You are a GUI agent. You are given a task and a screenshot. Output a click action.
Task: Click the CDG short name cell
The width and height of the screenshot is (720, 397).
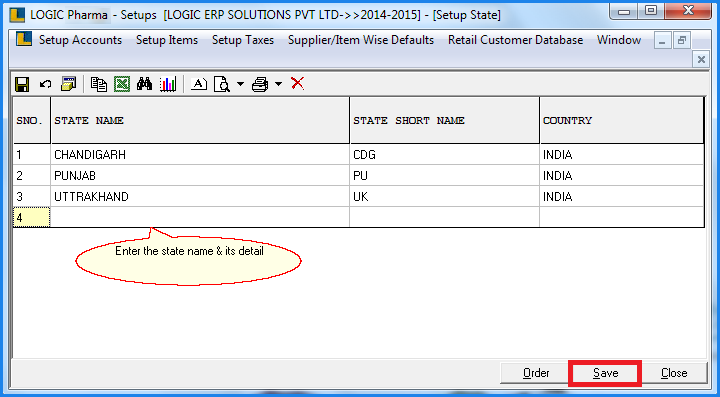[444, 155]
